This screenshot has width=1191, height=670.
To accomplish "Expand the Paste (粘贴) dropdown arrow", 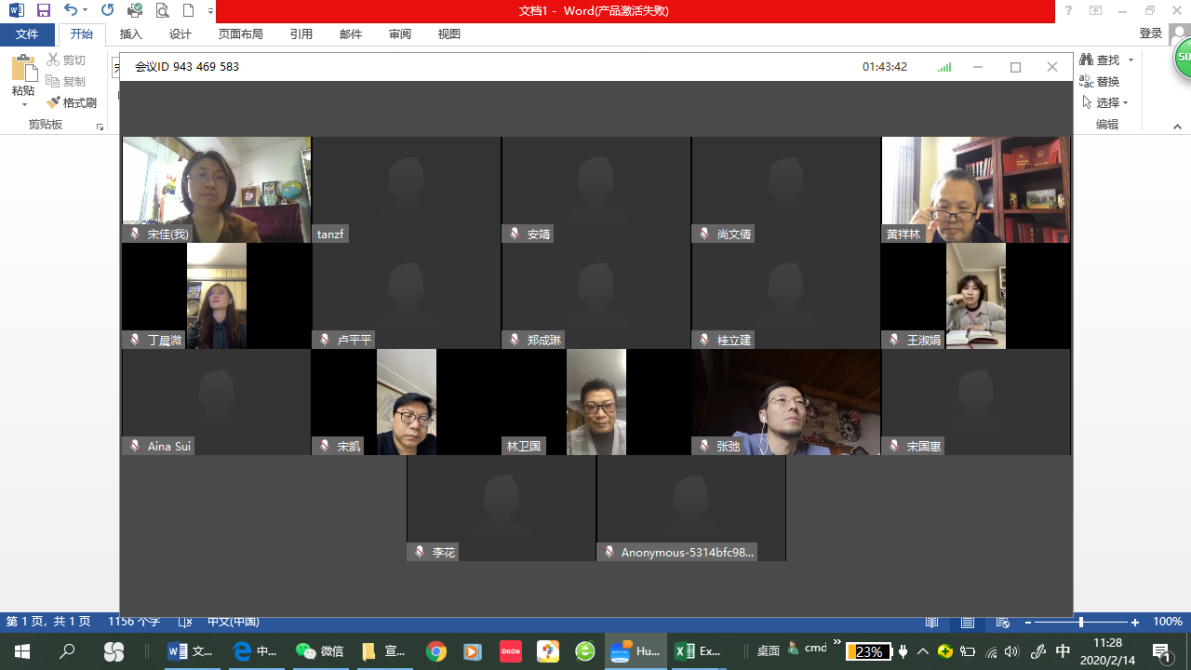I will click(24, 104).
